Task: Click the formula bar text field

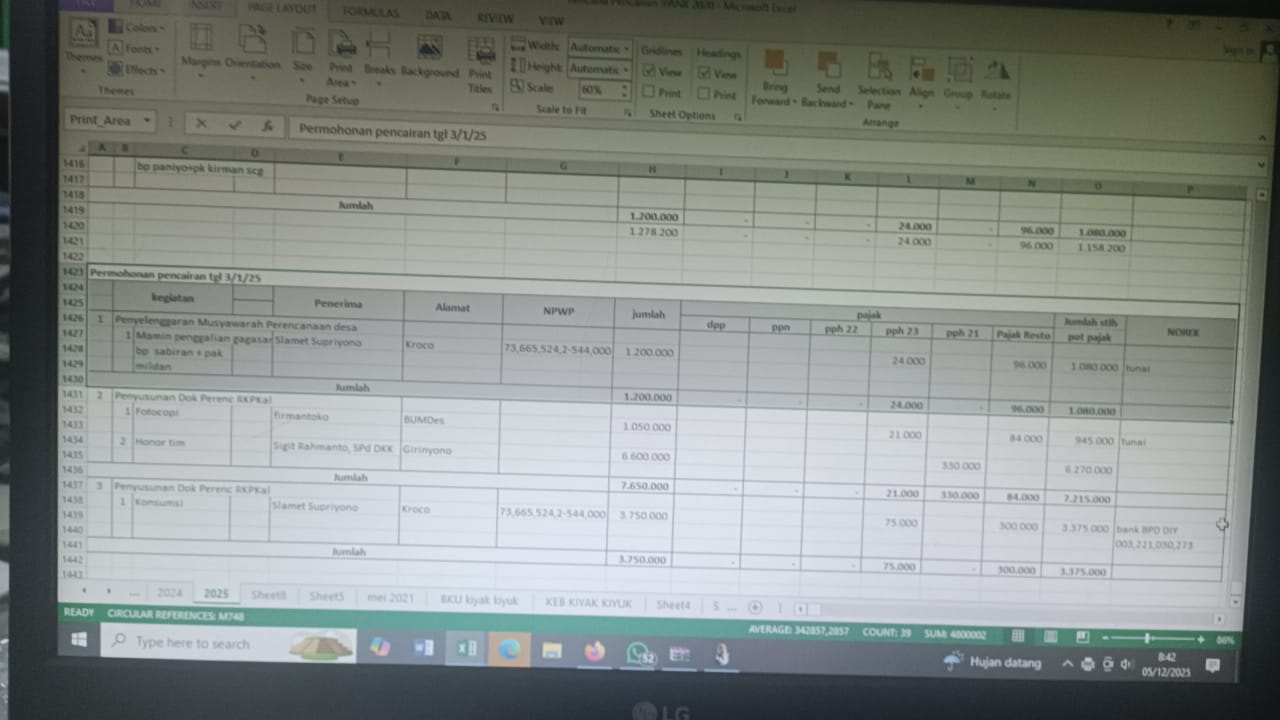Action: tap(700, 131)
